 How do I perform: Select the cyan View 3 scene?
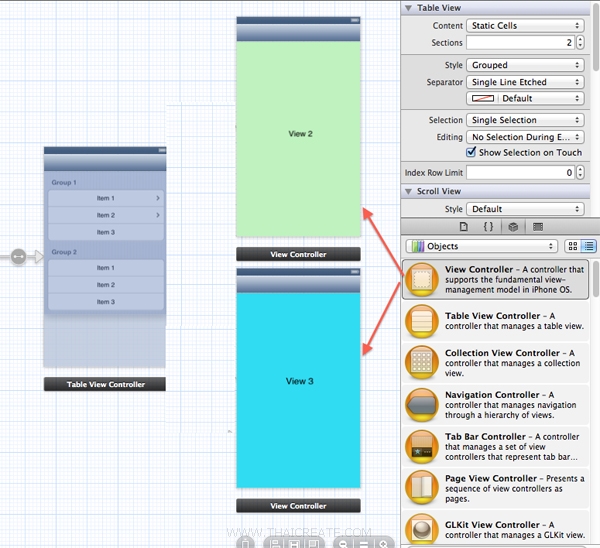coord(298,390)
